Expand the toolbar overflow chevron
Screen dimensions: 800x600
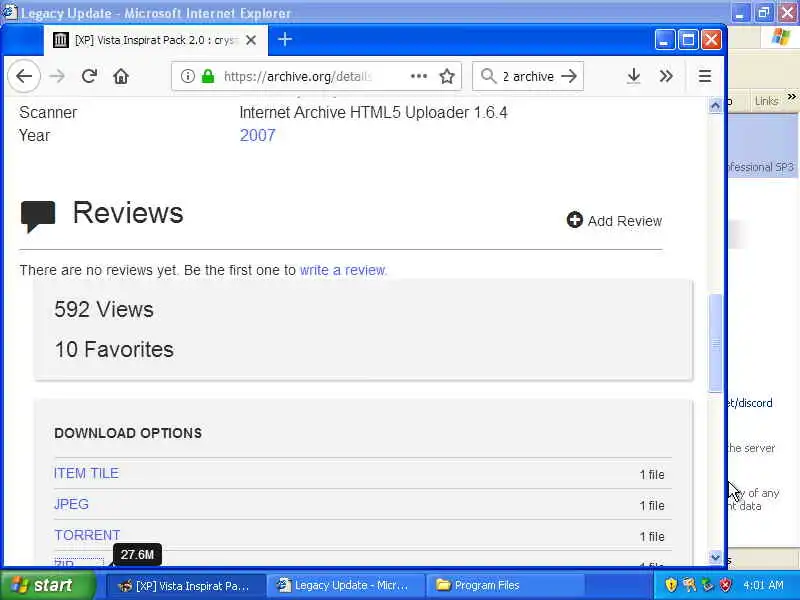tap(666, 77)
